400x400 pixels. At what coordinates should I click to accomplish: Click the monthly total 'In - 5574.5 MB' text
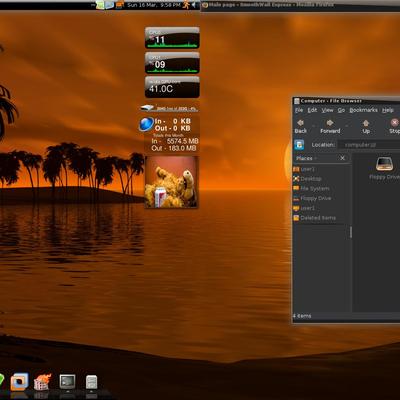[175, 141]
